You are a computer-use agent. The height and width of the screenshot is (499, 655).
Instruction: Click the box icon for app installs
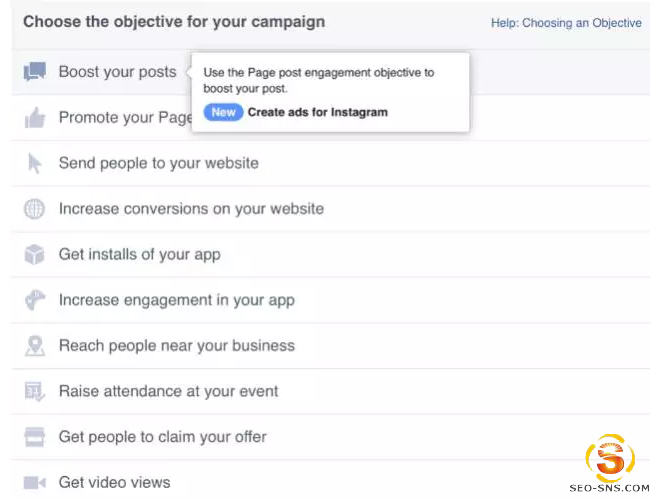pyautogui.click(x=34, y=254)
